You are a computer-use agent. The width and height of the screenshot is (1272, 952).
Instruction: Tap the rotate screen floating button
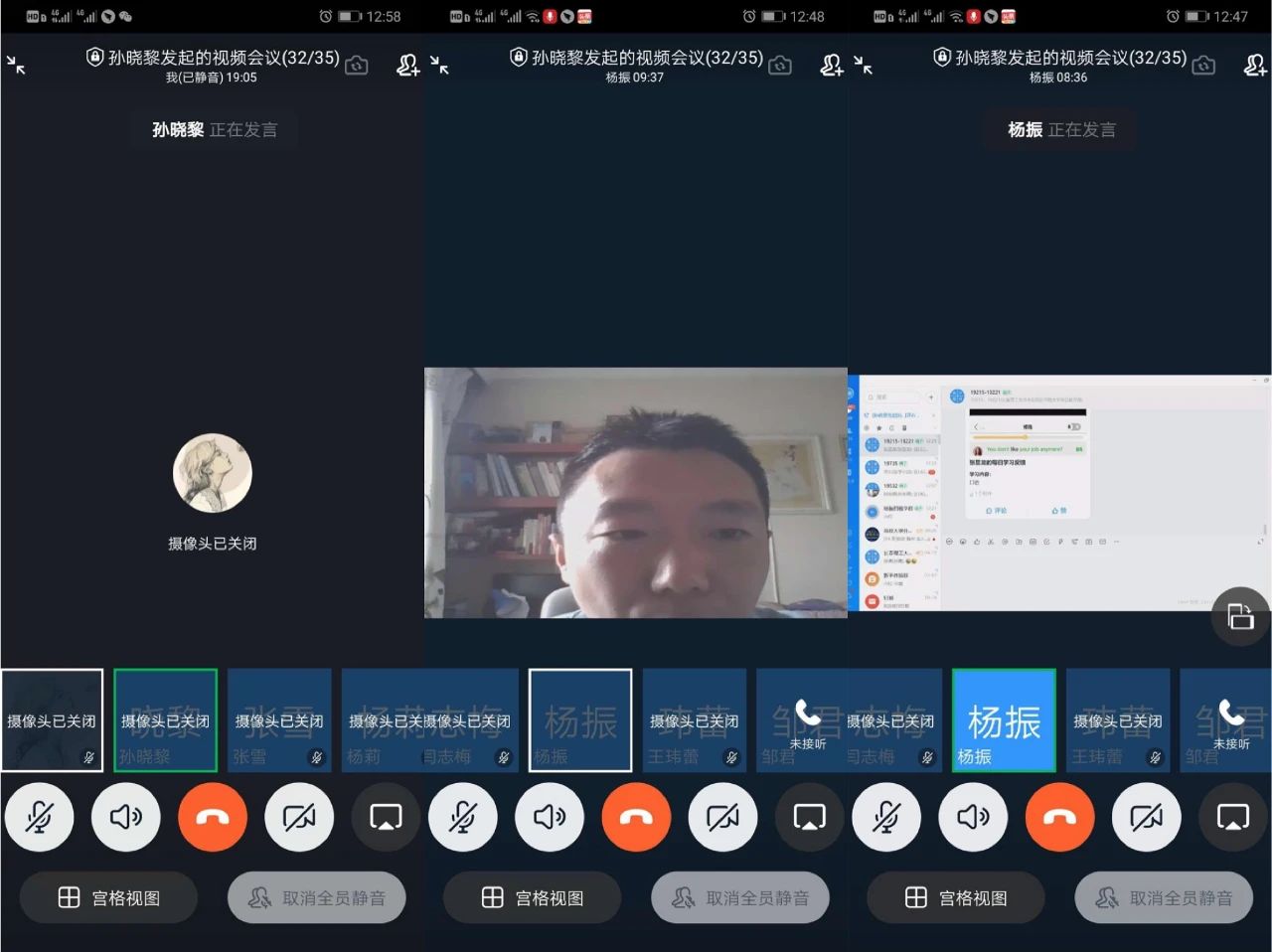point(1240,616)
